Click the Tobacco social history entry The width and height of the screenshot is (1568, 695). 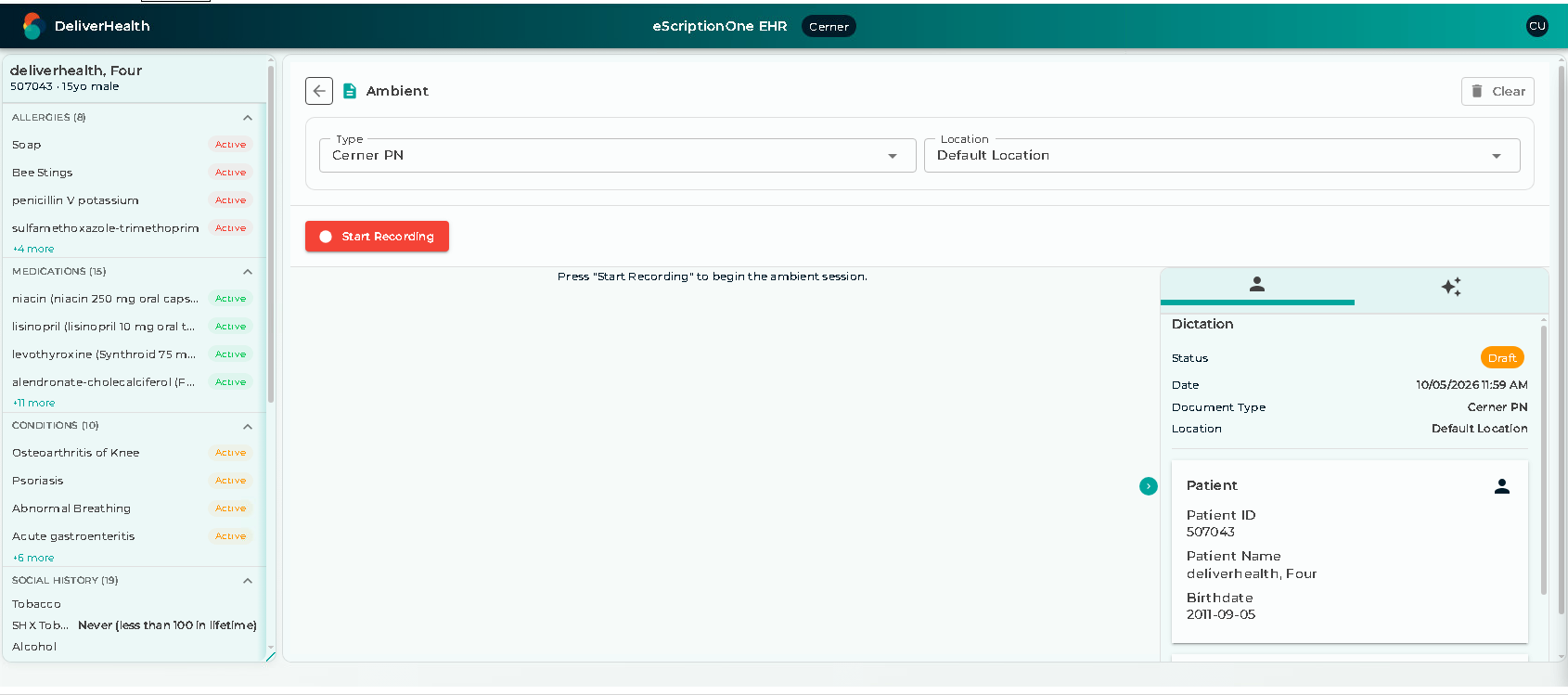pos(36,604)
